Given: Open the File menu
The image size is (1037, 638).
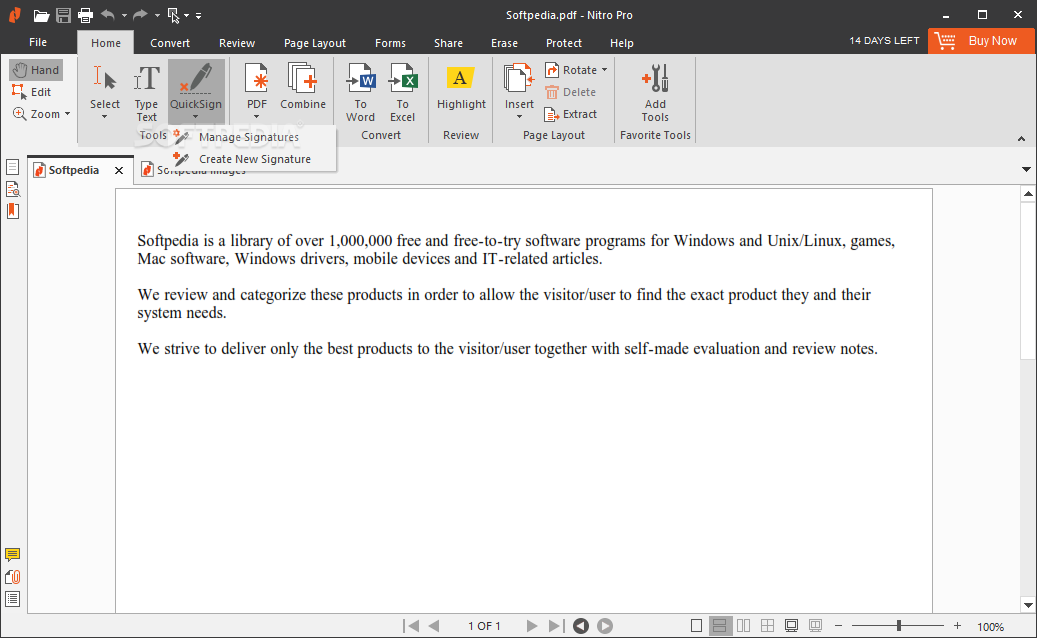Looking at the screenshot, I should tap(38, 42).
